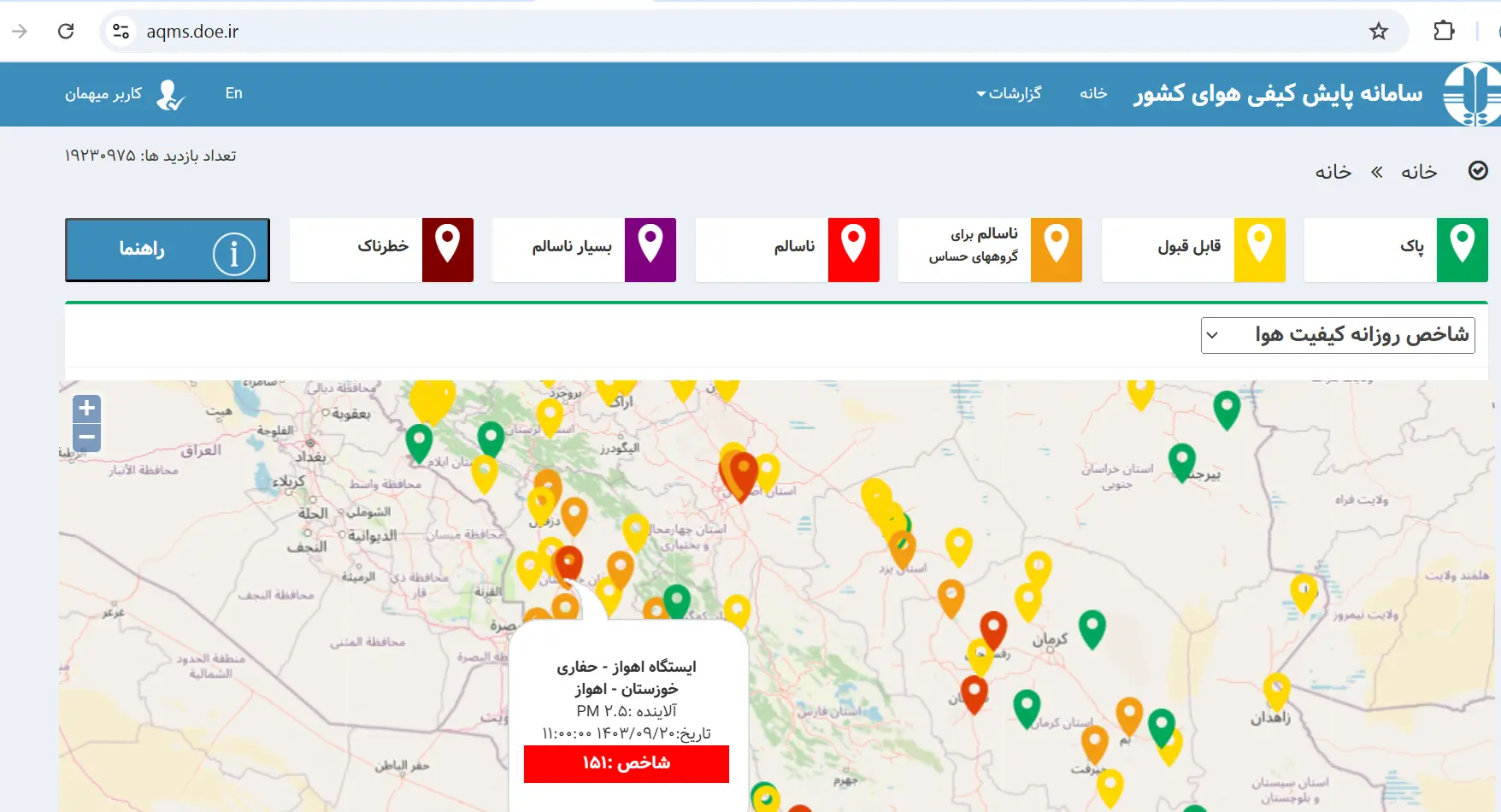Select the خطرناک hazardous legend card

tap(381, 250)
